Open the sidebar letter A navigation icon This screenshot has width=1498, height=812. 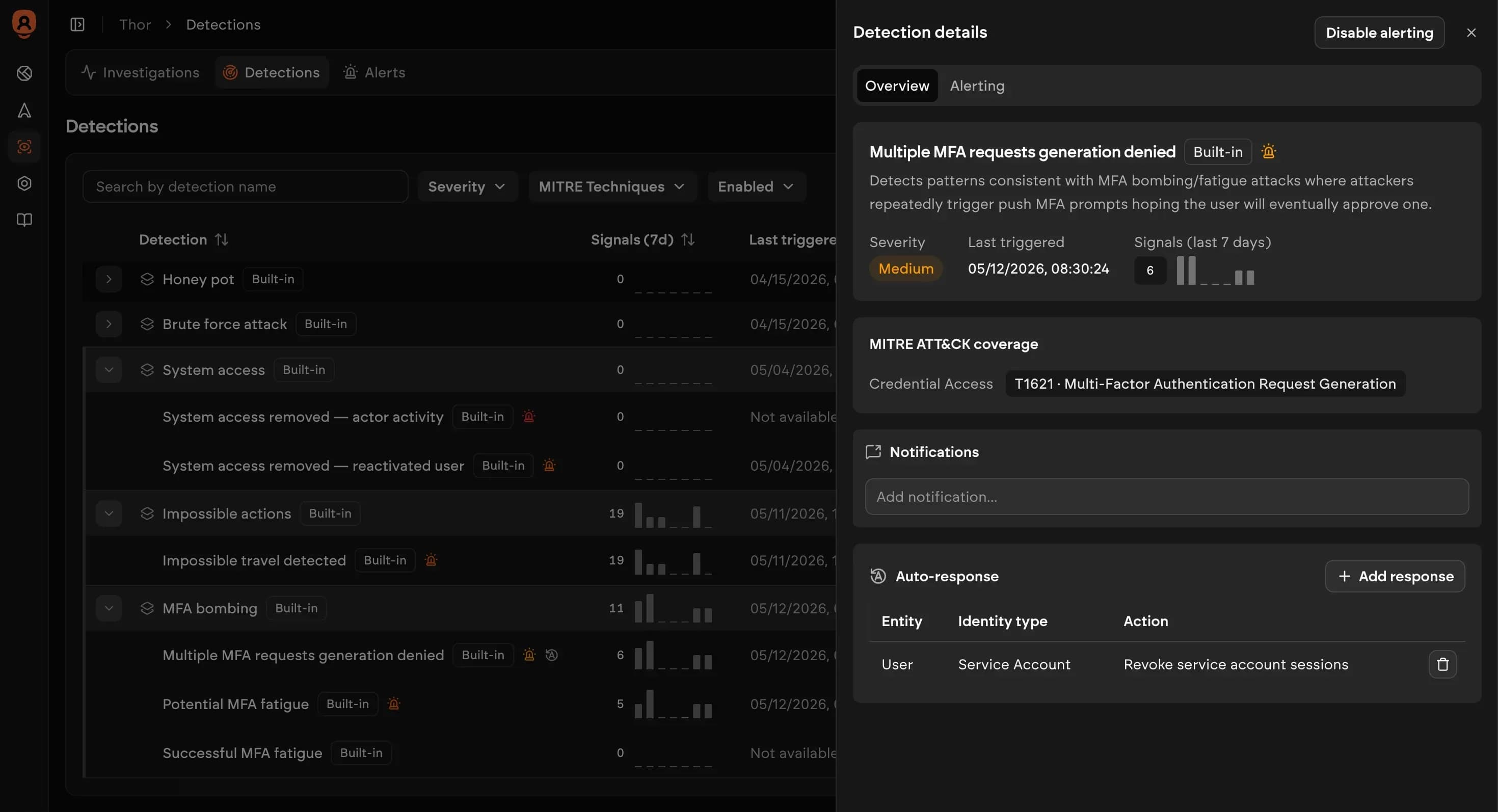24,110
